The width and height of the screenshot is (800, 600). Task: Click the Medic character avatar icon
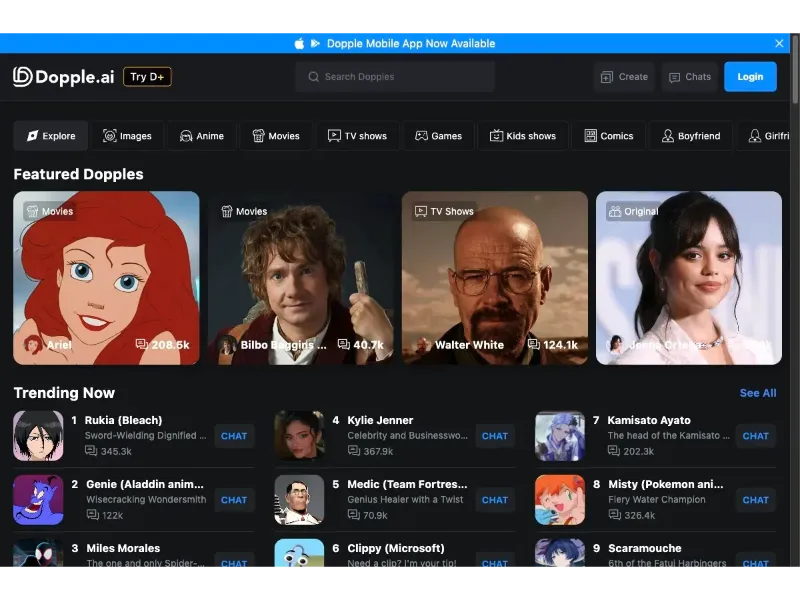click(299, 499)
